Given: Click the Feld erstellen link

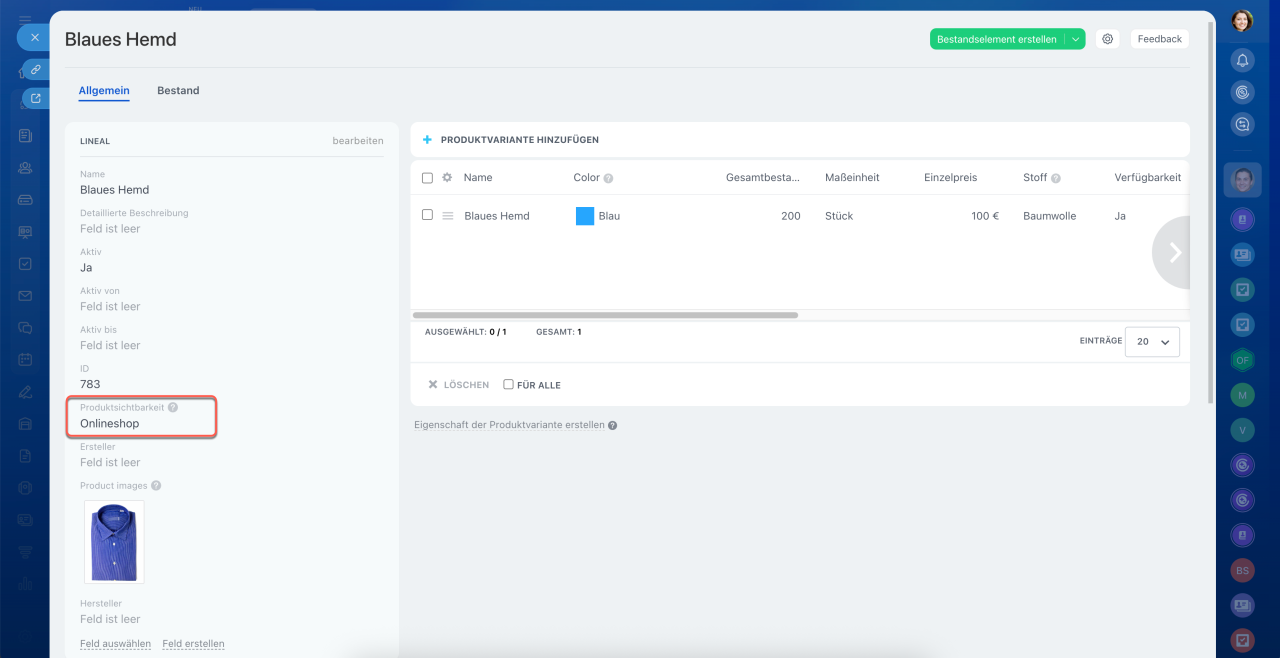Looking at the screenshot, I should (x=193, y=644).
